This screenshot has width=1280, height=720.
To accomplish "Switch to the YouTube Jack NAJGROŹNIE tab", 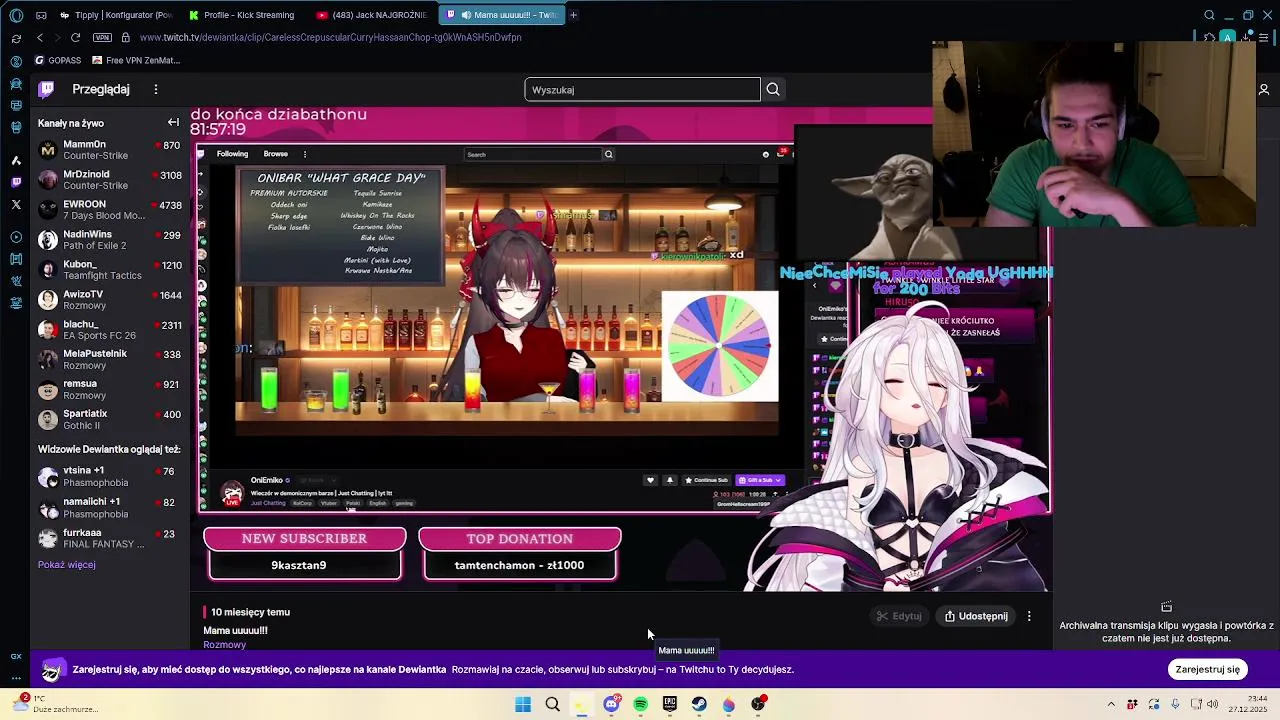I will (x=372, y=15).
